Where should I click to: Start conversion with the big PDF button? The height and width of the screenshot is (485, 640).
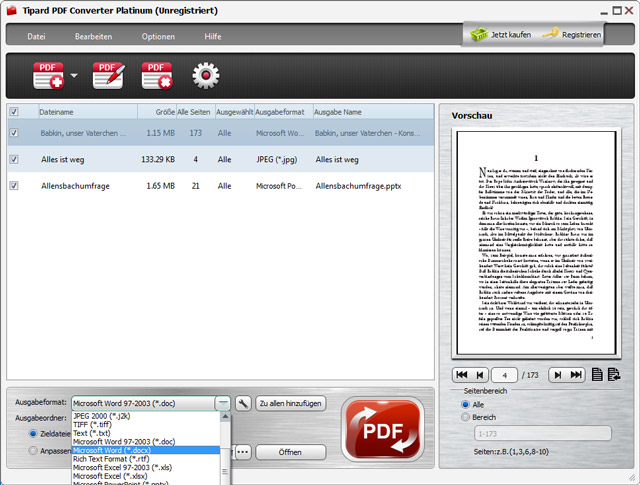(382, 429)
